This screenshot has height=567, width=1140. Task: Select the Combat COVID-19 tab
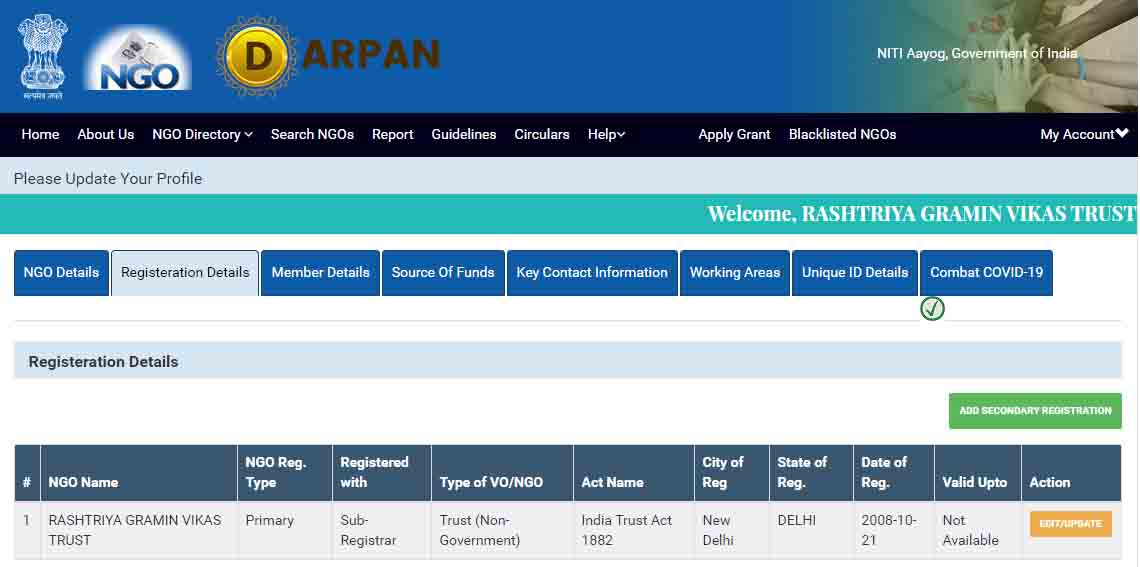pyautogui.click(x=986, y=272)
